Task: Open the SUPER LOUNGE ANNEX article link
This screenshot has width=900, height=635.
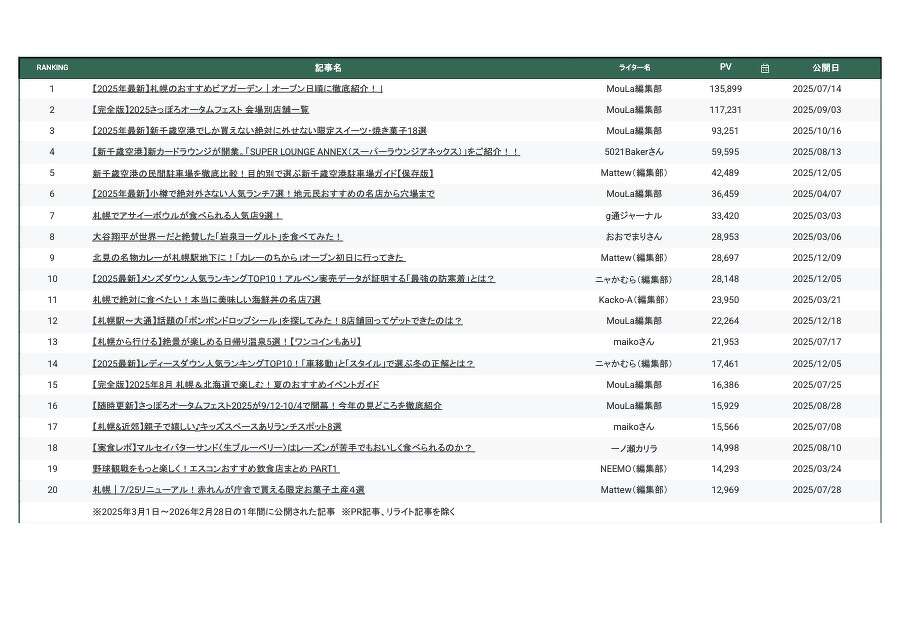Action: [305, 152]
